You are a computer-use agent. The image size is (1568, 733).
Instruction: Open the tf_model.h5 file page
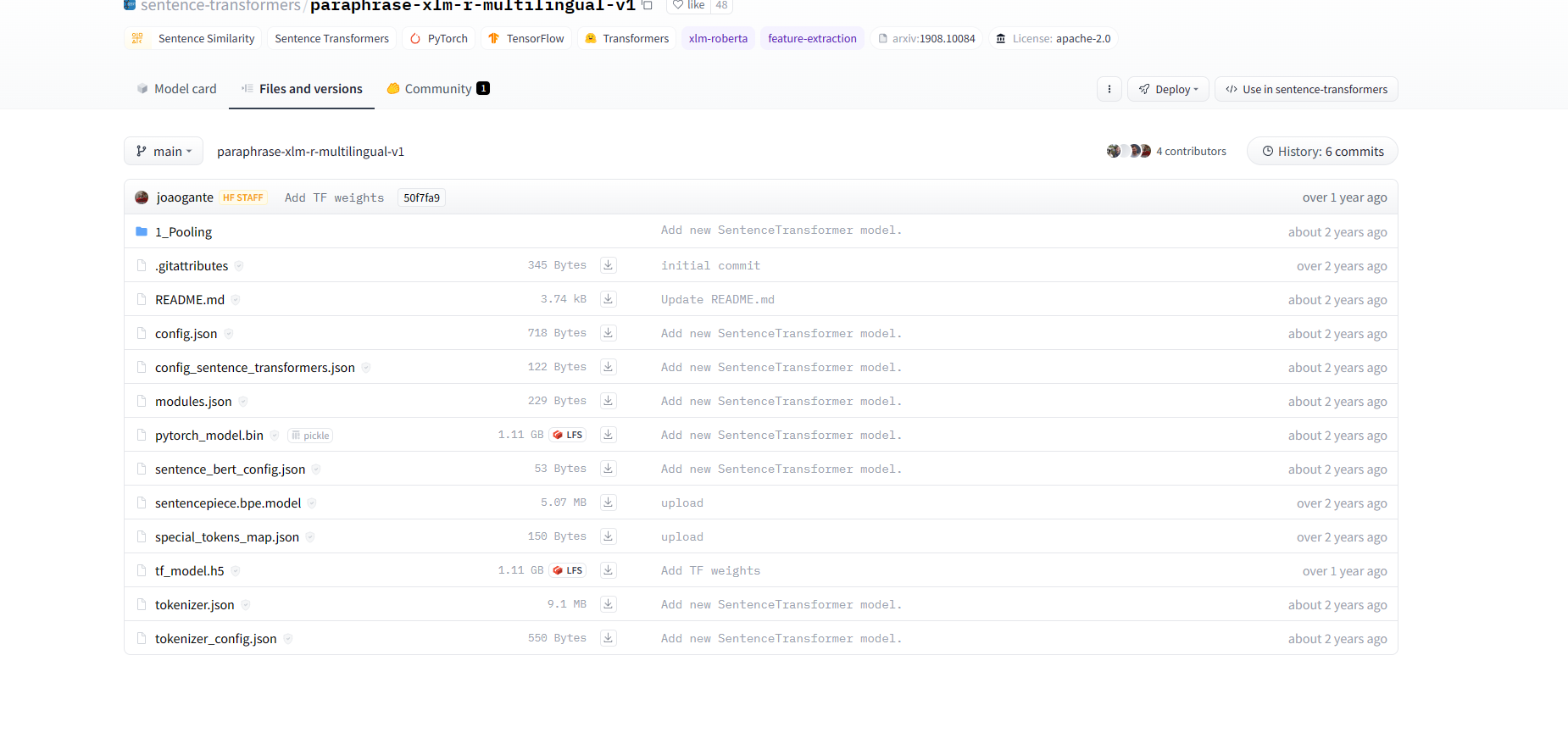click(x=190, y=570)
